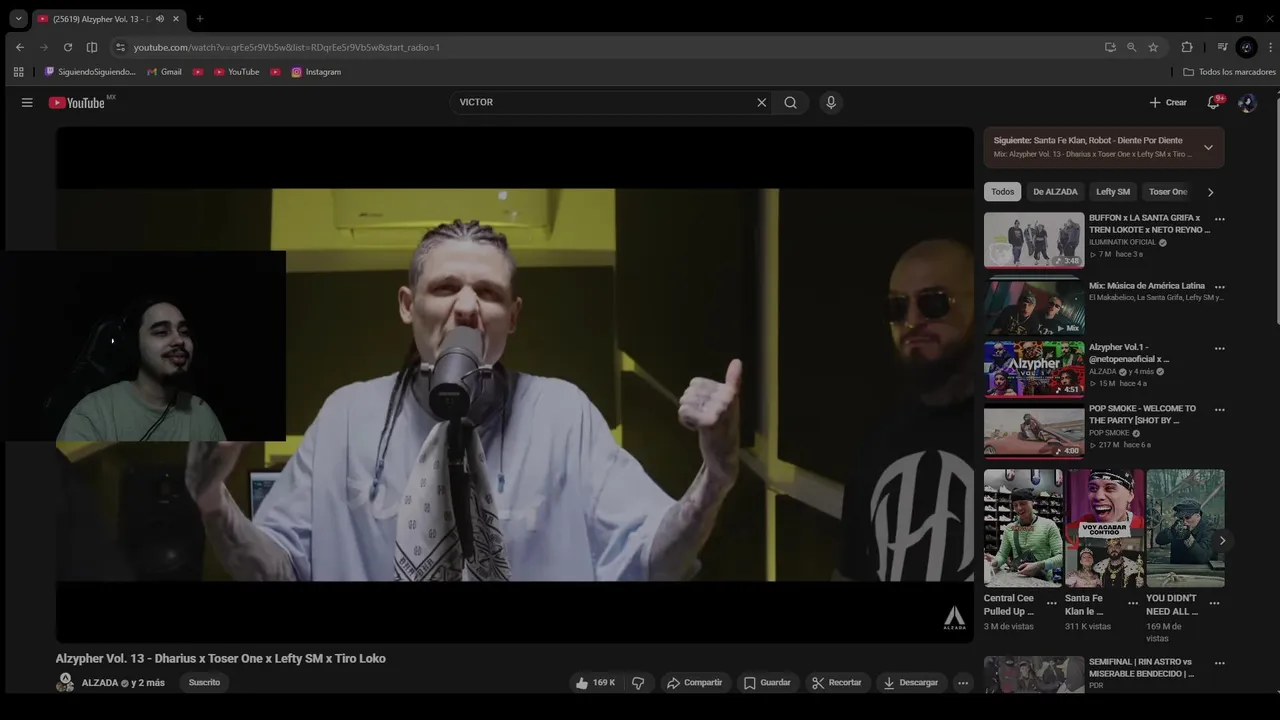
Task: Open Todos los marcadores folder
Action: (x=1229, y=72)
